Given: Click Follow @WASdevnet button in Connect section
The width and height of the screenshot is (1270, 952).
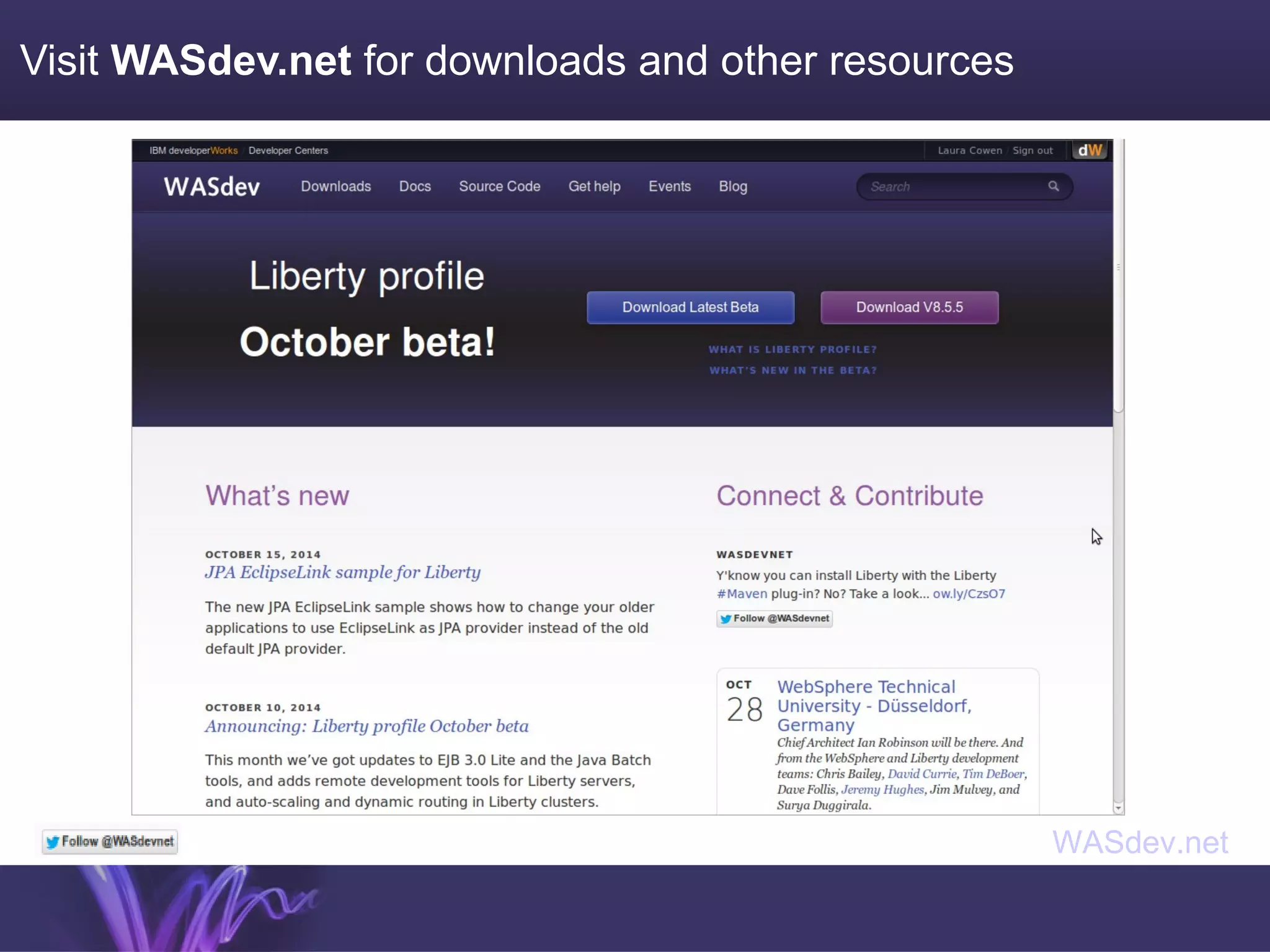Looking at the screenshot, I should click(x=774, y=619).
